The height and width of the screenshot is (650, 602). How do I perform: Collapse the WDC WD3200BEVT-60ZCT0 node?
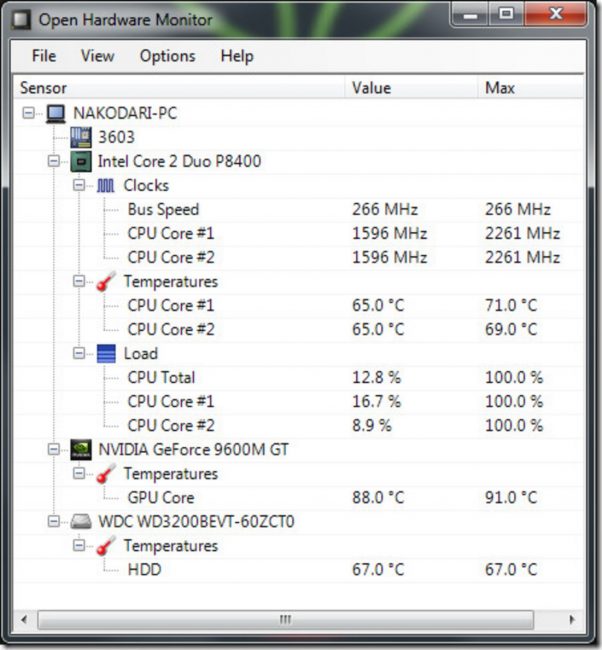tap(53, 521)
